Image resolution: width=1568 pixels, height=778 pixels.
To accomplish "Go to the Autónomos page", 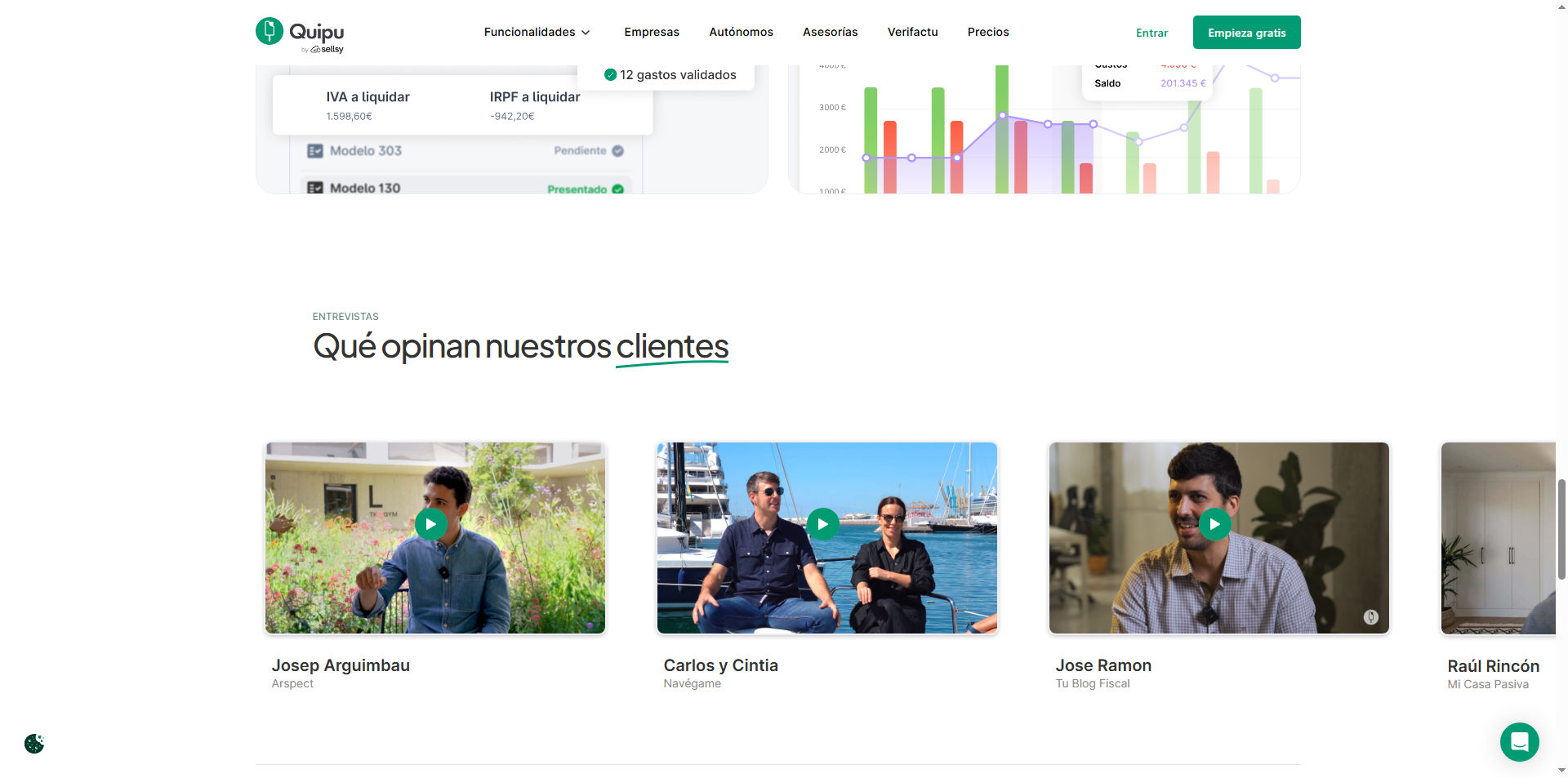I will [741, 32].
